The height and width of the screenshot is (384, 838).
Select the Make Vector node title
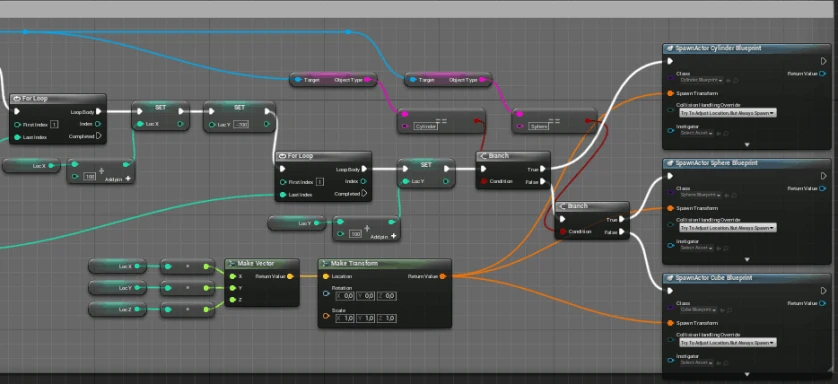256,263
